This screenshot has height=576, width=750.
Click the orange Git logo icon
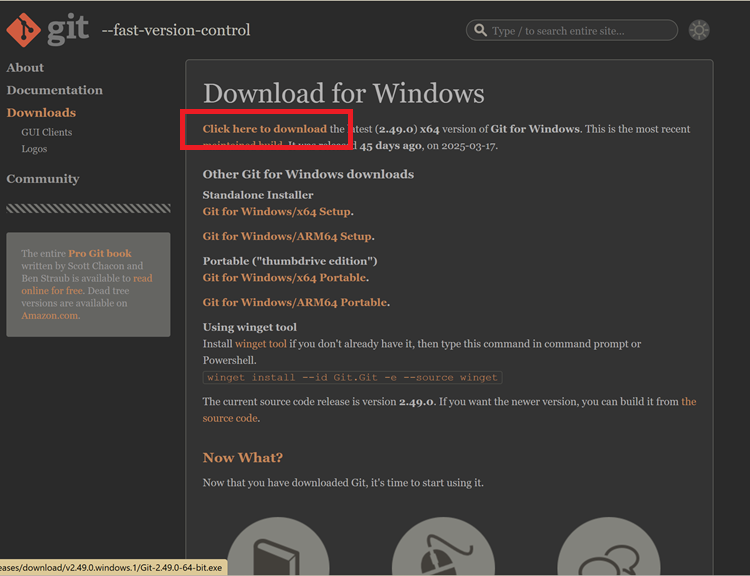(23, 30)
